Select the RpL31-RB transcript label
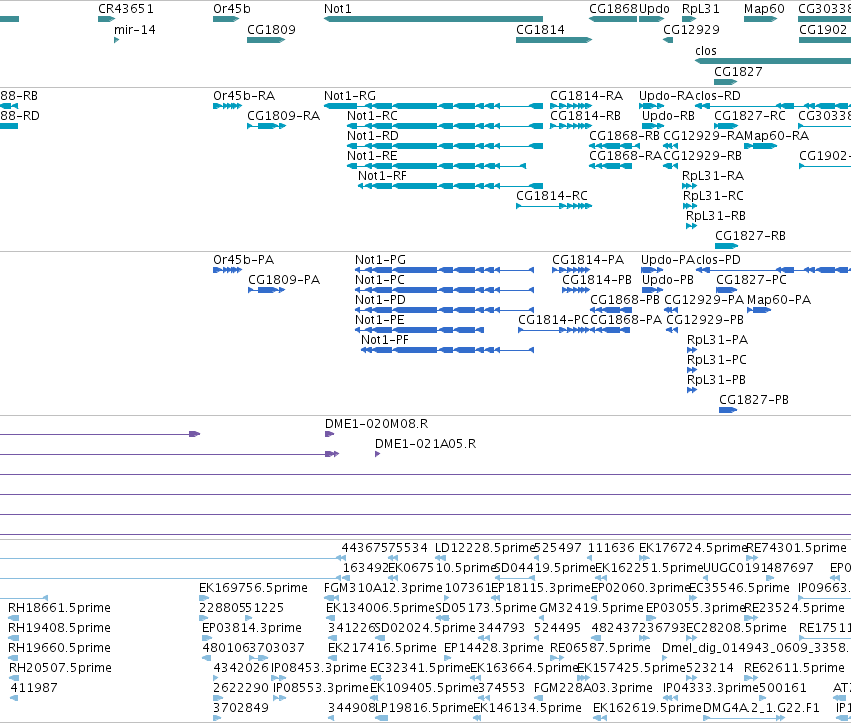Viewport: 851px width, 723px height. coord(716,216)
